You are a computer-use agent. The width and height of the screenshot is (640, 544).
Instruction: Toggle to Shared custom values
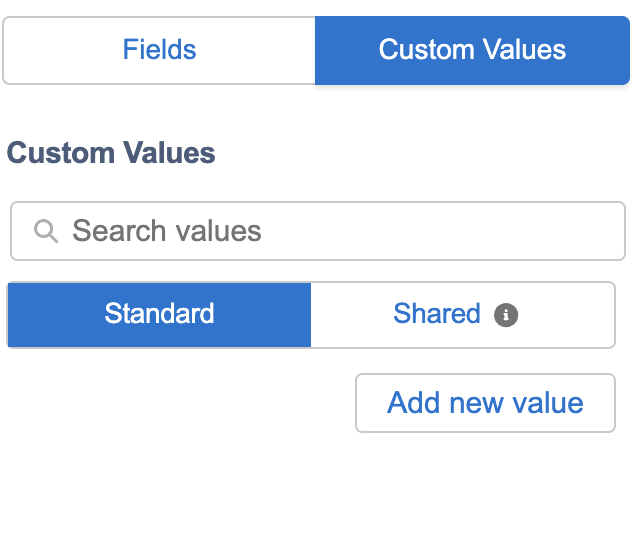pos(462,315)
